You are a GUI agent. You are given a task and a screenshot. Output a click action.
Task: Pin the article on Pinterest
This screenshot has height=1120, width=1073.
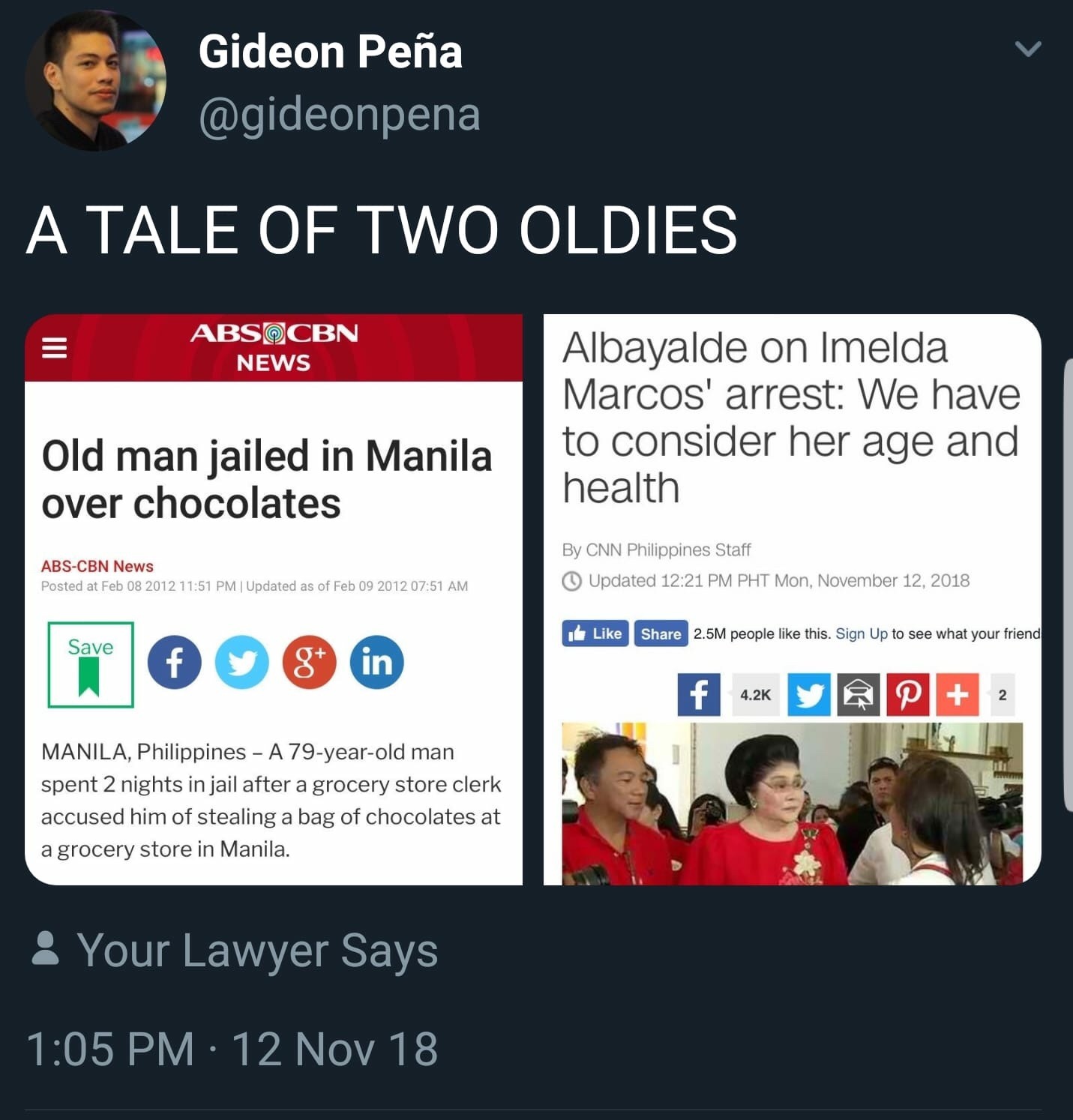(x=908, y=695)
